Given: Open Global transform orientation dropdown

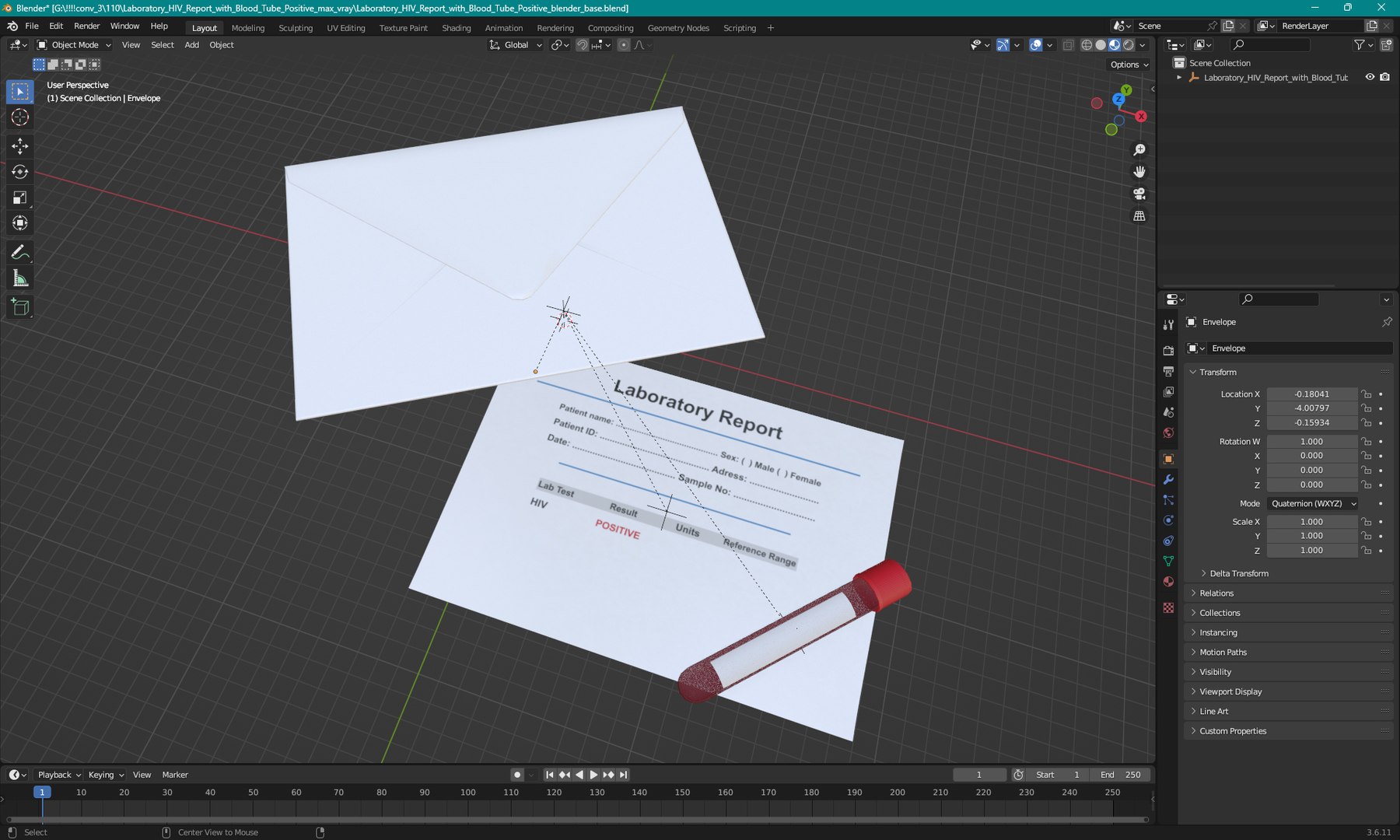Looking at the screenshot, I should 516,45.
